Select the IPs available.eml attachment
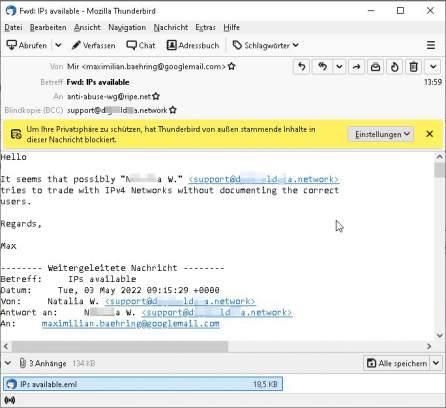 pyautogui.click(x=143, y=384)
